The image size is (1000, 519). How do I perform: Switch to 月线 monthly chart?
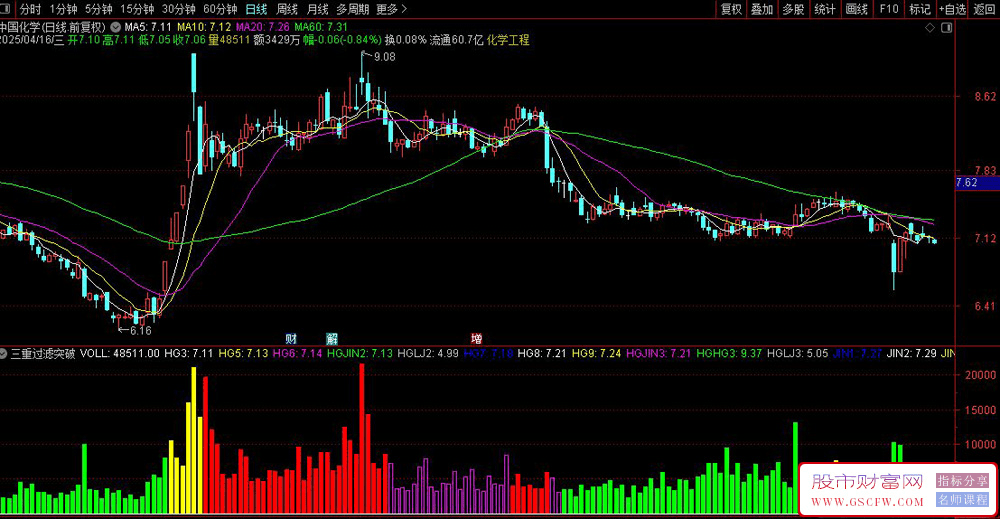click(x=317, y=9)
